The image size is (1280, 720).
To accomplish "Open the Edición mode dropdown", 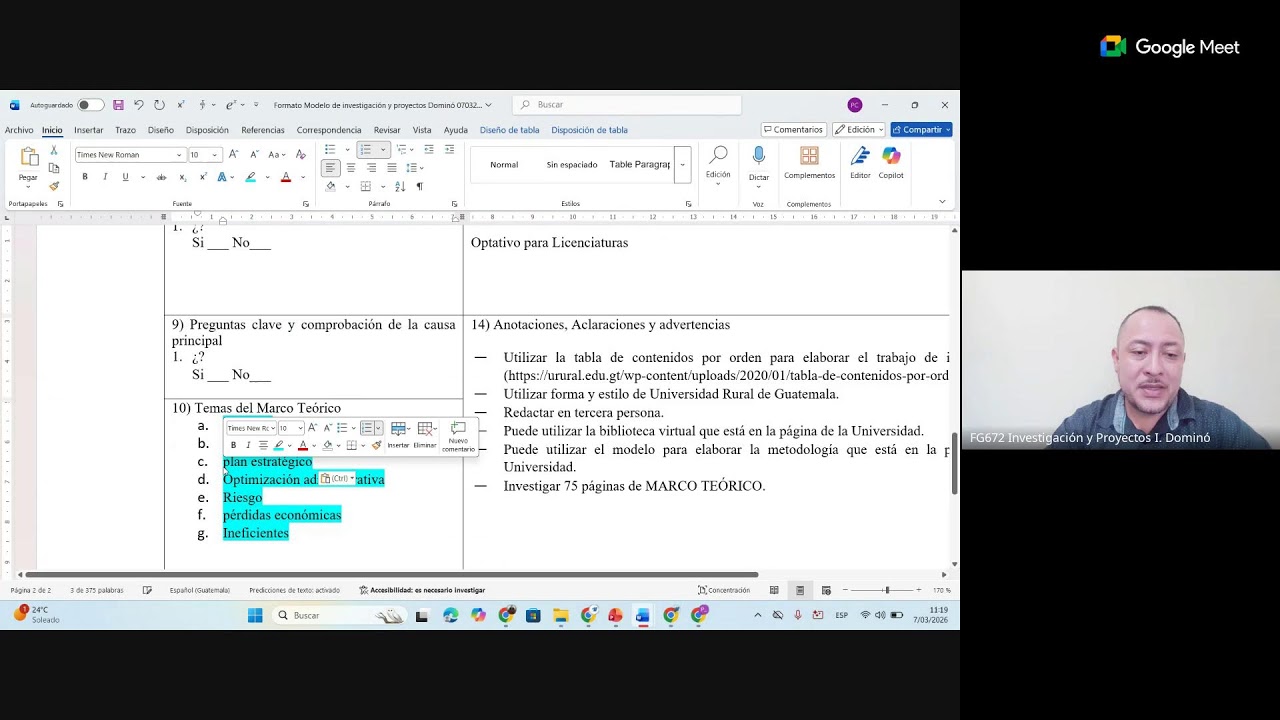I will click(x=859, y=130).
